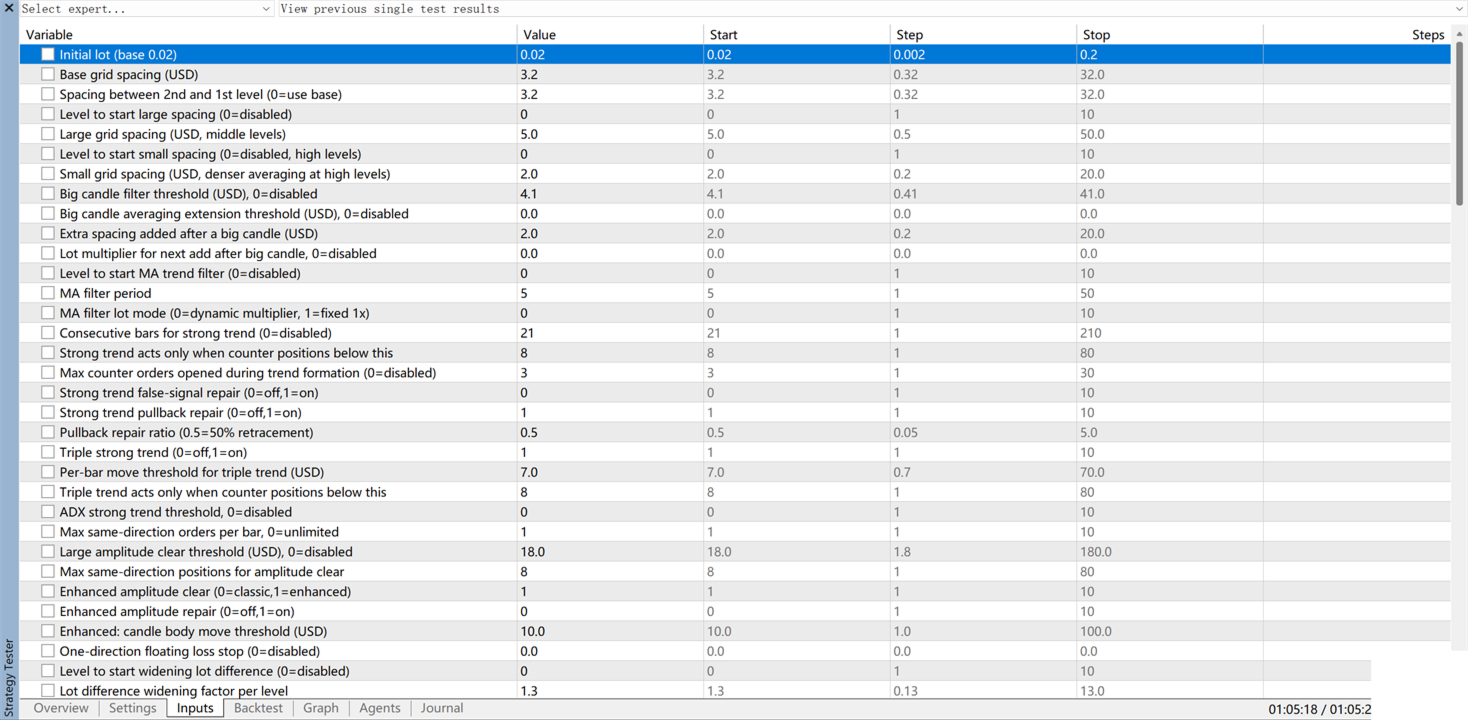Toggle ADX strong trend threshold checkbox
Image resolution: width=1468 pixels, height=720 pixels.
[48, 512]
